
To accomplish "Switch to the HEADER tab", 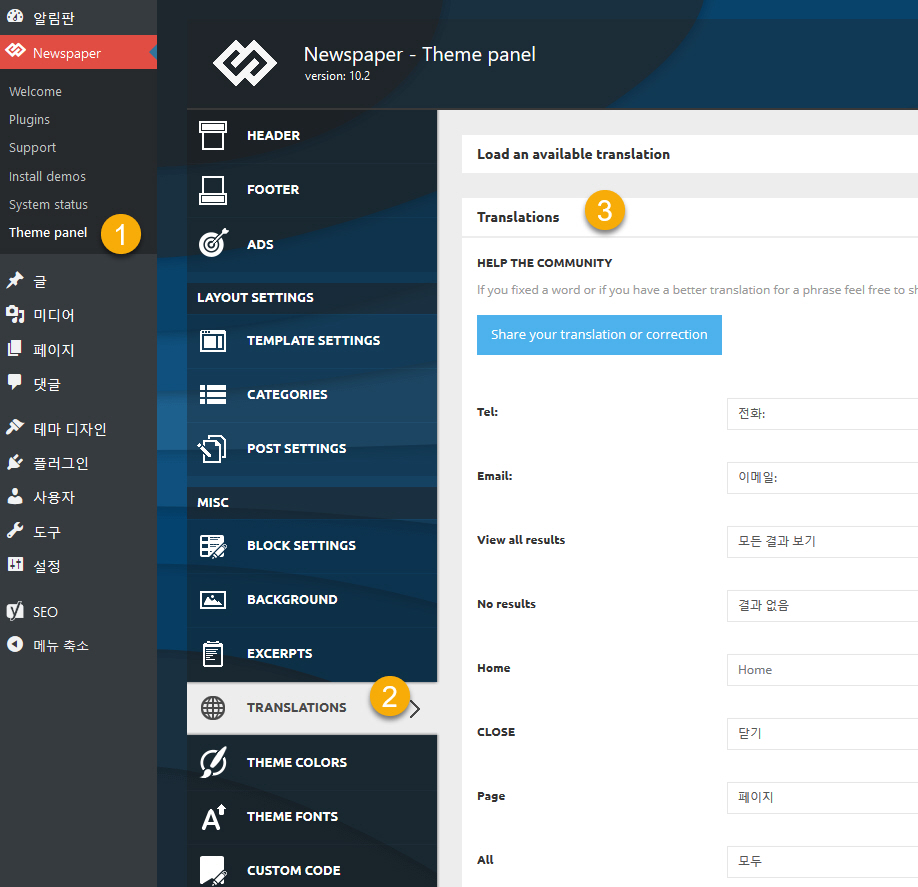I will [x=311, y=135].
